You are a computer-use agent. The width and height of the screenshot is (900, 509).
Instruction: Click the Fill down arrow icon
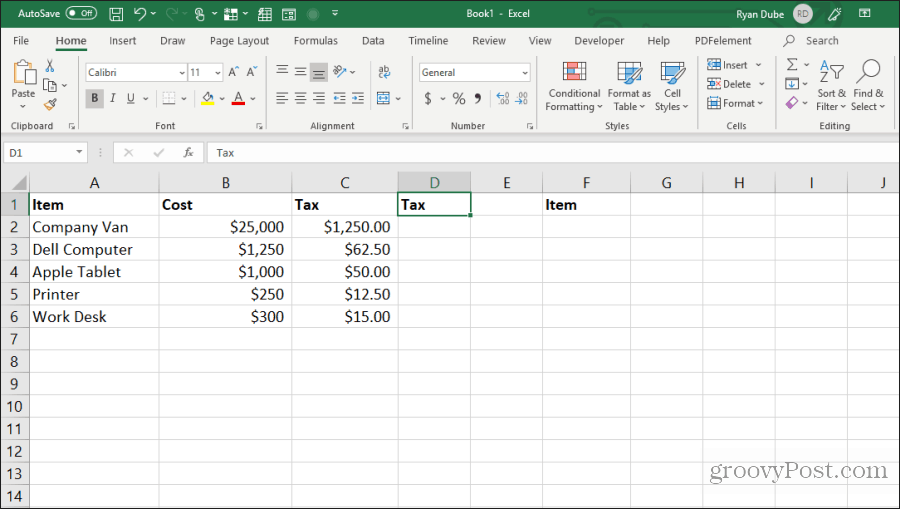(x=792, y=84)
